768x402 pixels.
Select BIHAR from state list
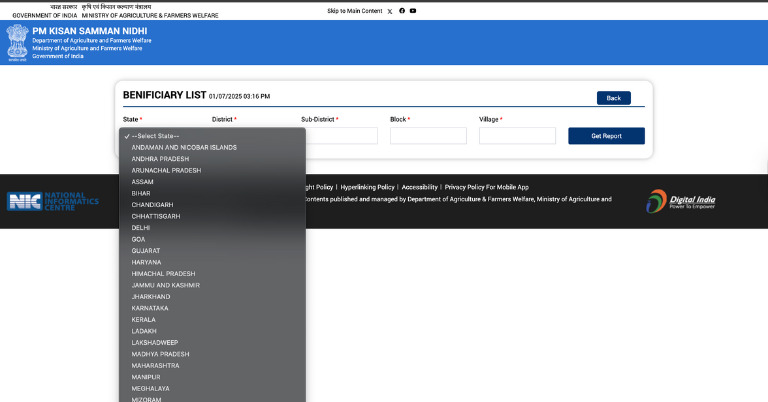(212, 193)
